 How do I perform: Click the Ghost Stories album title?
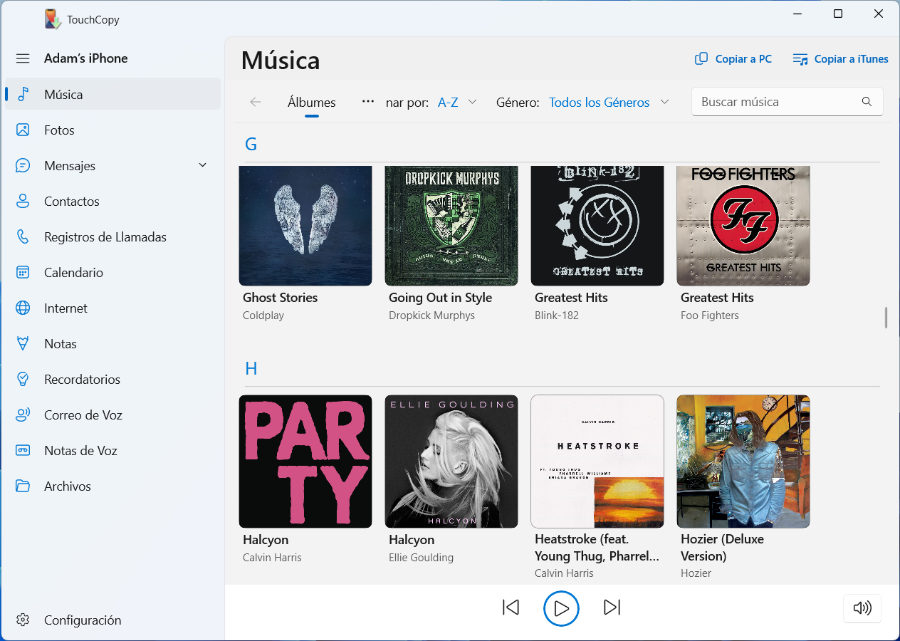pos(280,297)
